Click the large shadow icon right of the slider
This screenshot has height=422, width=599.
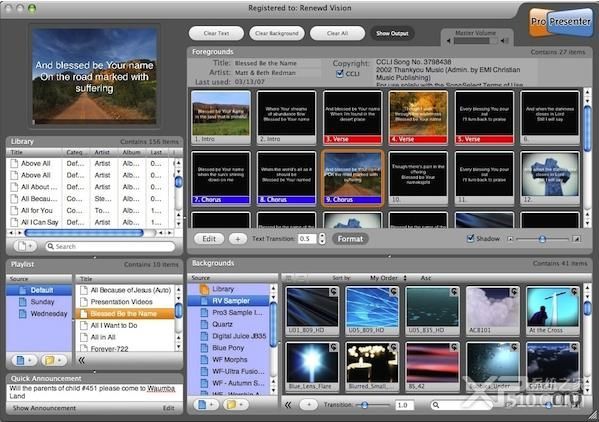coord(576,239)
